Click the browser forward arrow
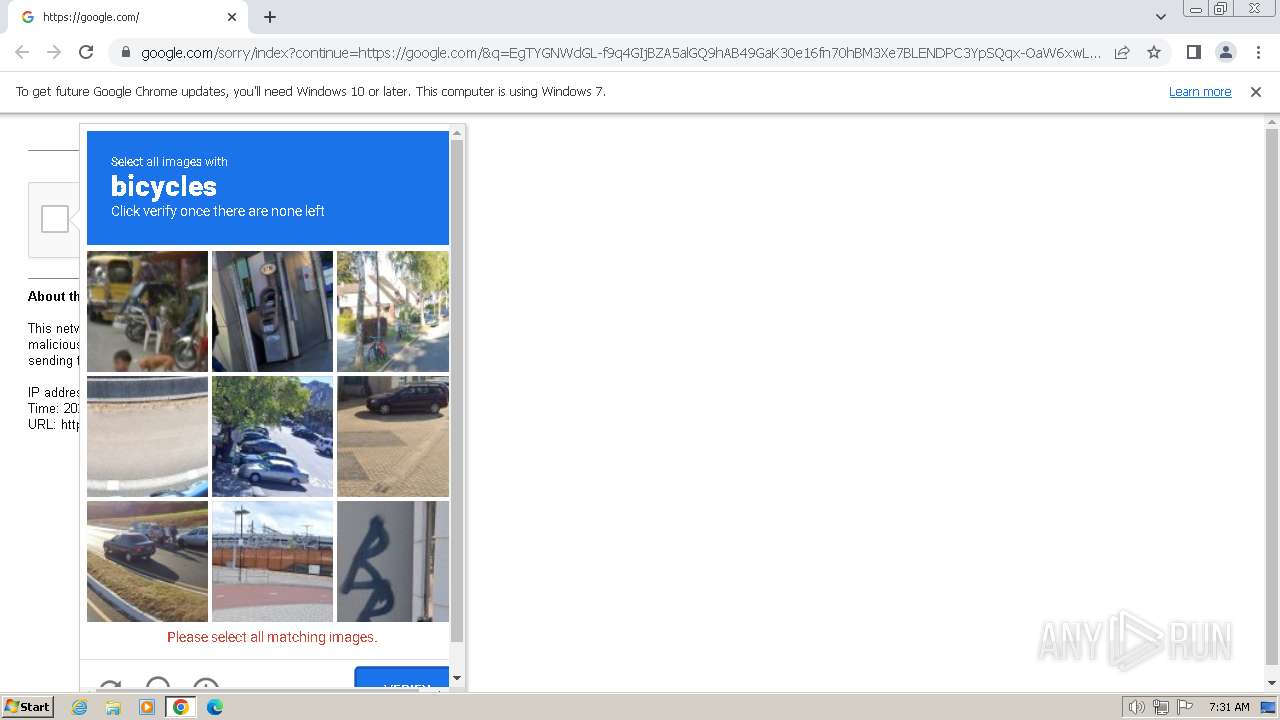The width and height of the screenshot is (1280, 720). click(54, 52)
